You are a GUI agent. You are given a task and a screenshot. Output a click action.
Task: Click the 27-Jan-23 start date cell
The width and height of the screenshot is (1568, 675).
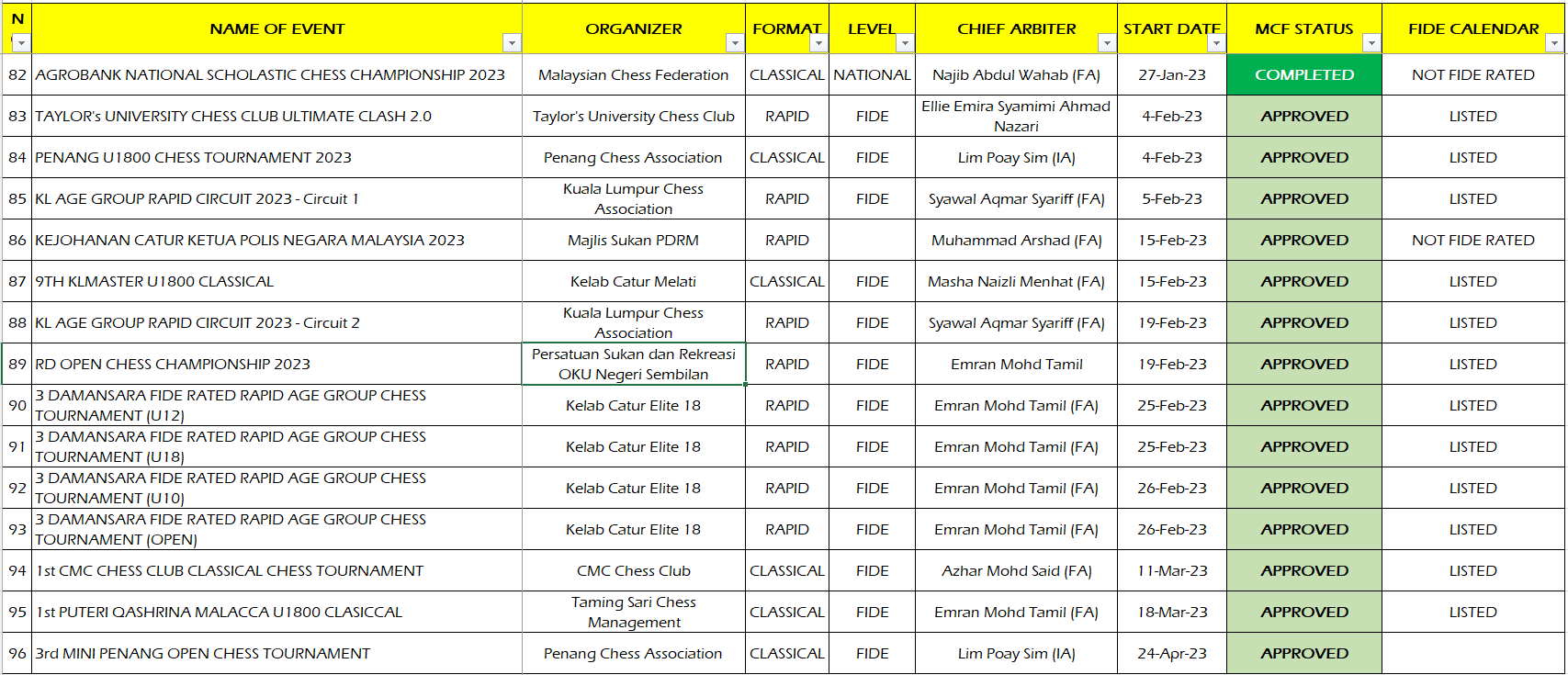[x=1171, y=75]
